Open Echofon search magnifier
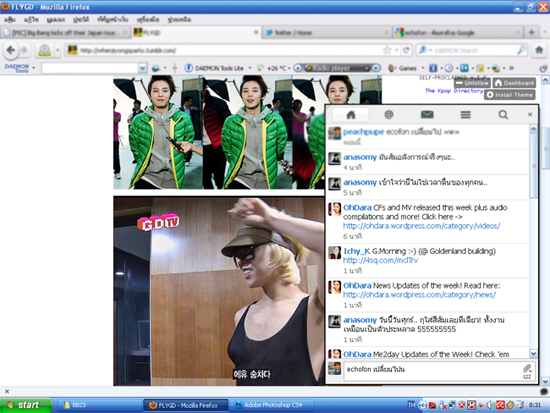Viewport: 550px width, 413px height. 503,115
